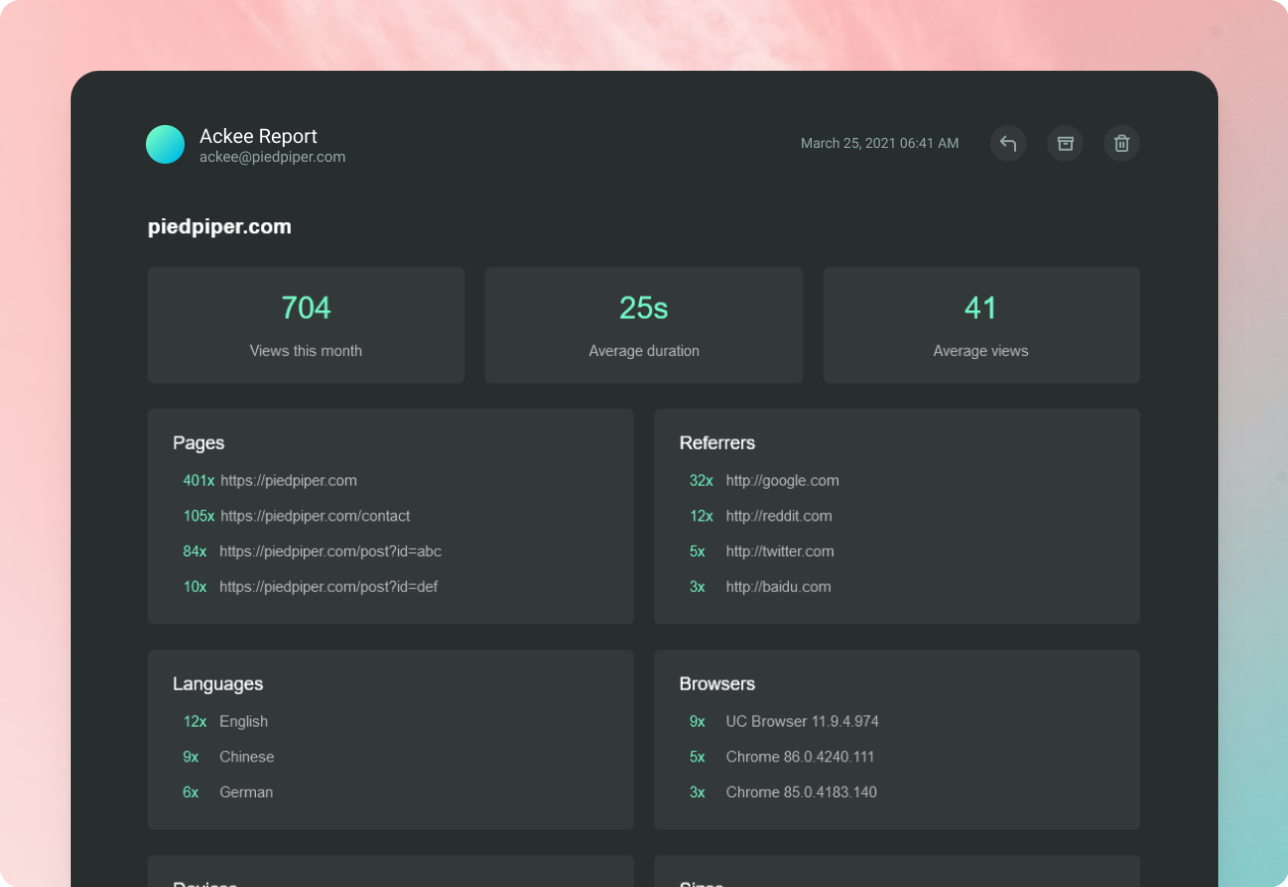The image size is (1288, 887).
Task: Click the reply arrow icon
Action: (1008, 144)
